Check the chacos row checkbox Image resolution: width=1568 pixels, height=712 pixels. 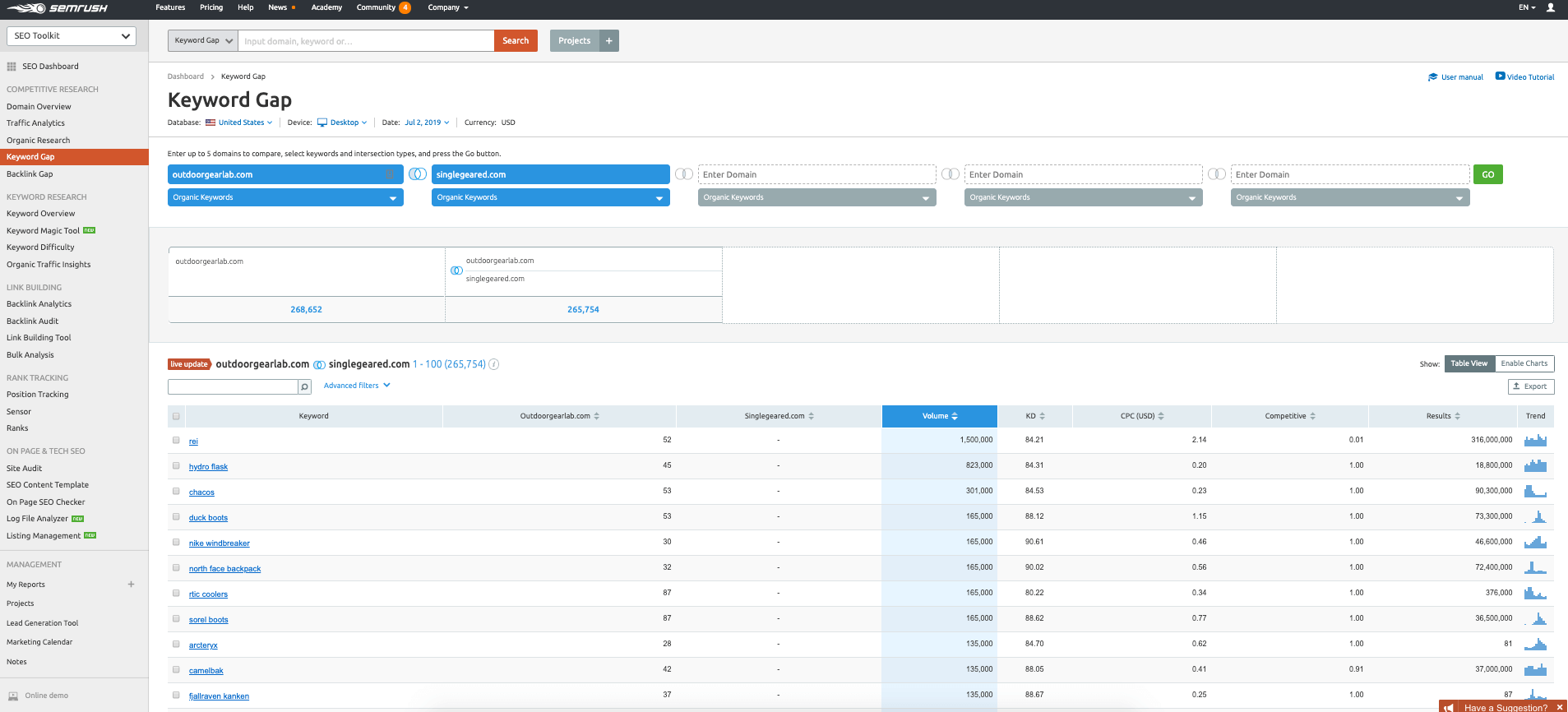point(176,491)
